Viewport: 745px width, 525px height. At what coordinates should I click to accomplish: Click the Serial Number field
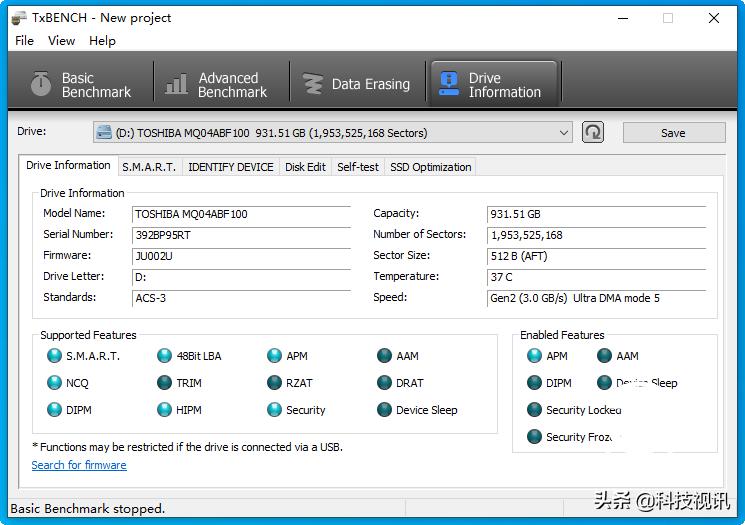[x=241, y=235]
